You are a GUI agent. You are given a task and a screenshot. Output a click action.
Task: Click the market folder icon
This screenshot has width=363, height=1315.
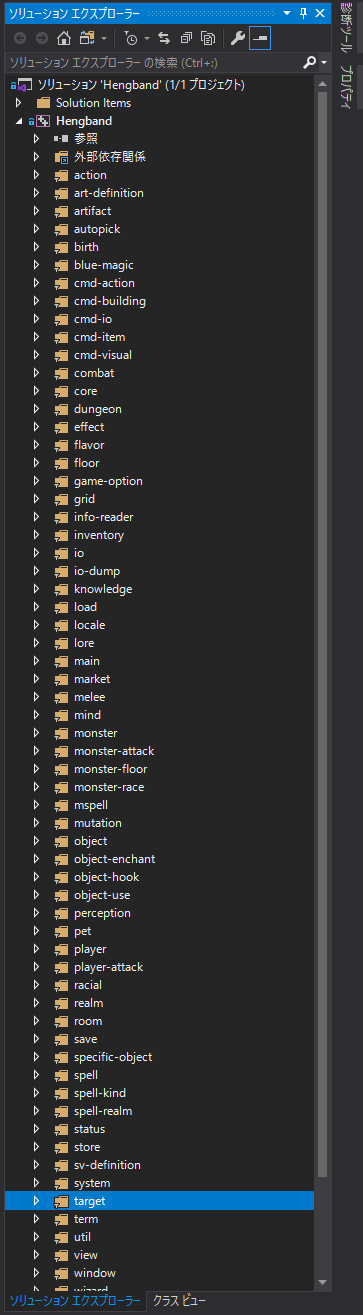tap(61, 679)
